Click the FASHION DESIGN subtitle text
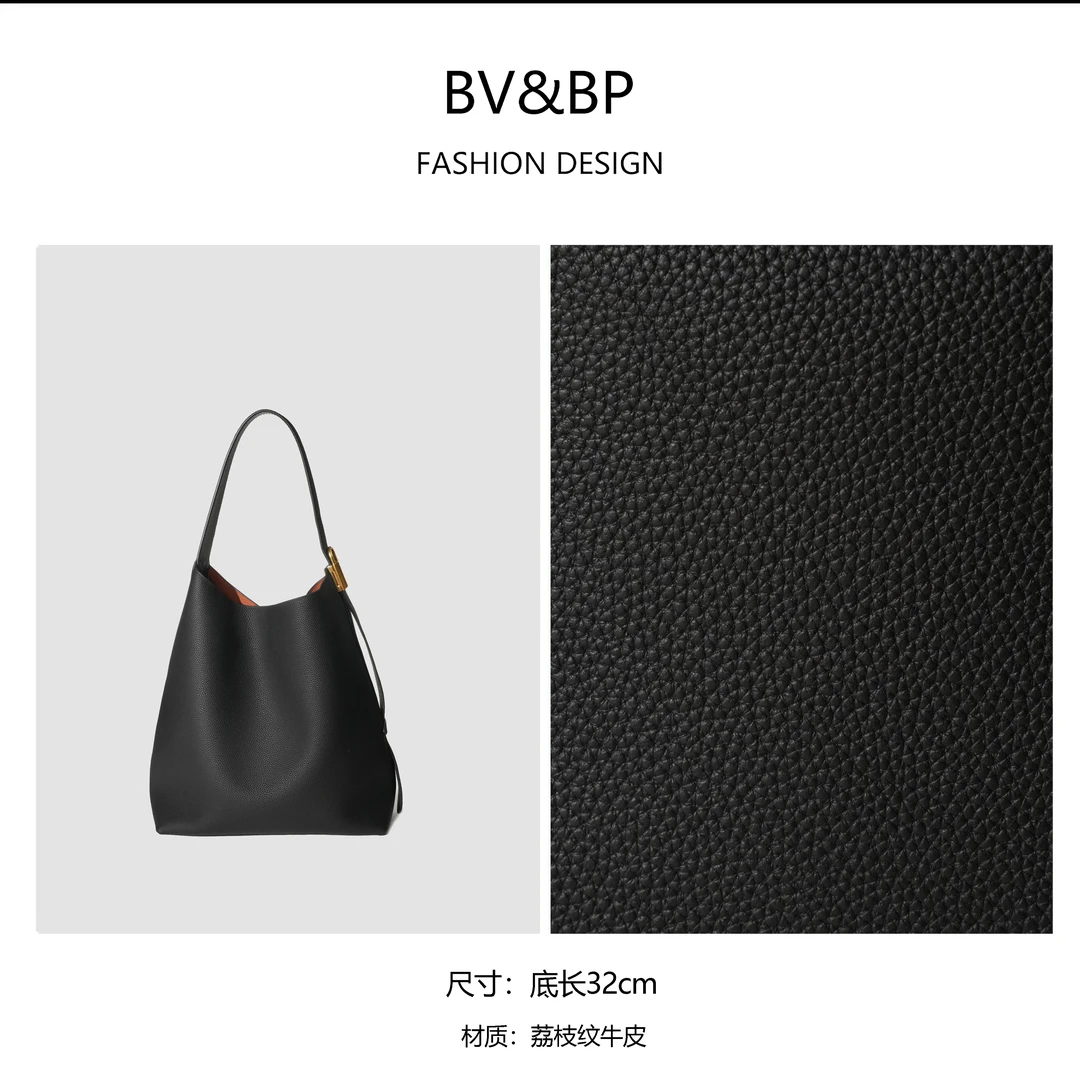The height and width of the screenshot is (1080, 1080). (539, 164)
